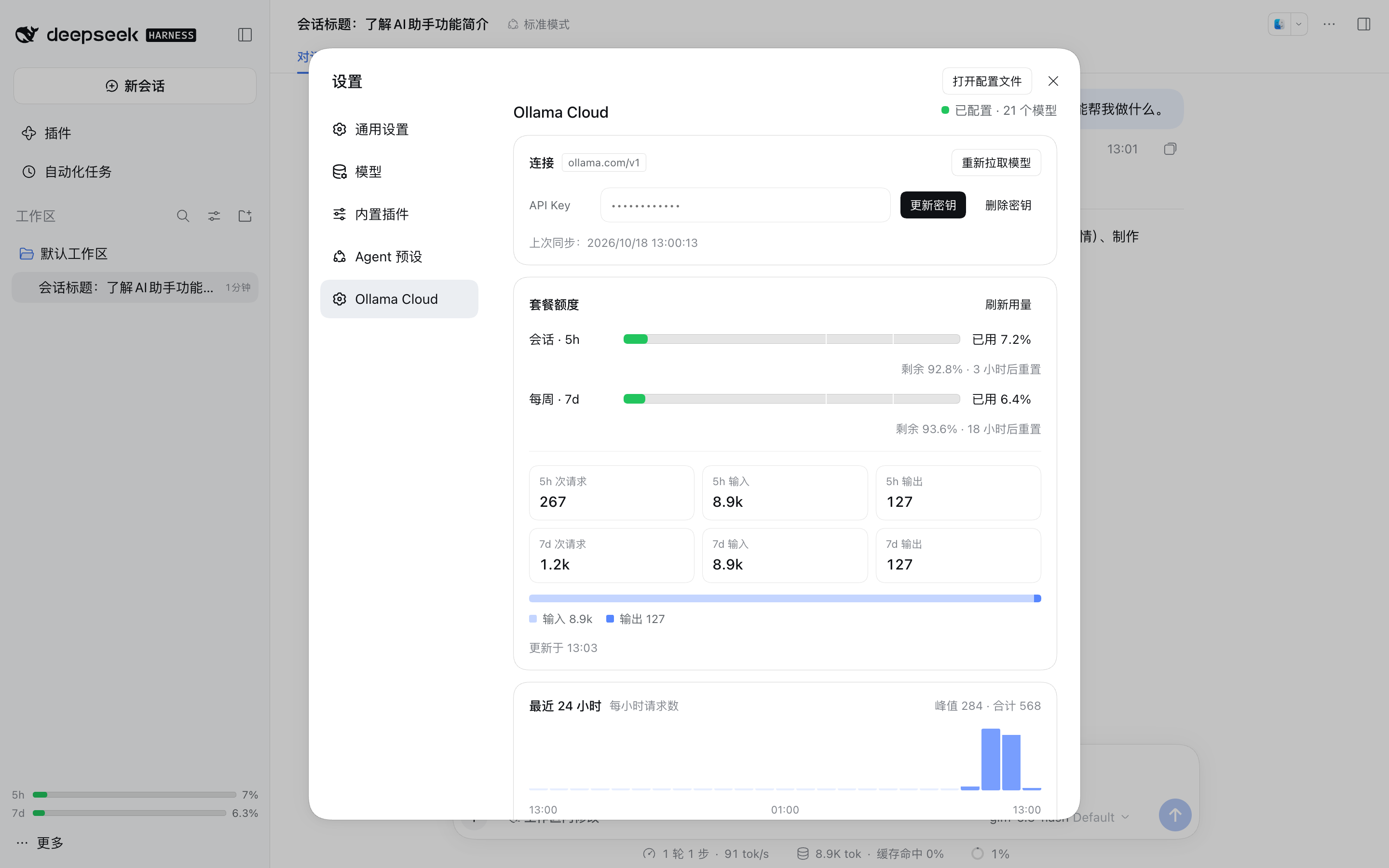
Task: Open 通用设置 settings section
Action: pos(399,129)
